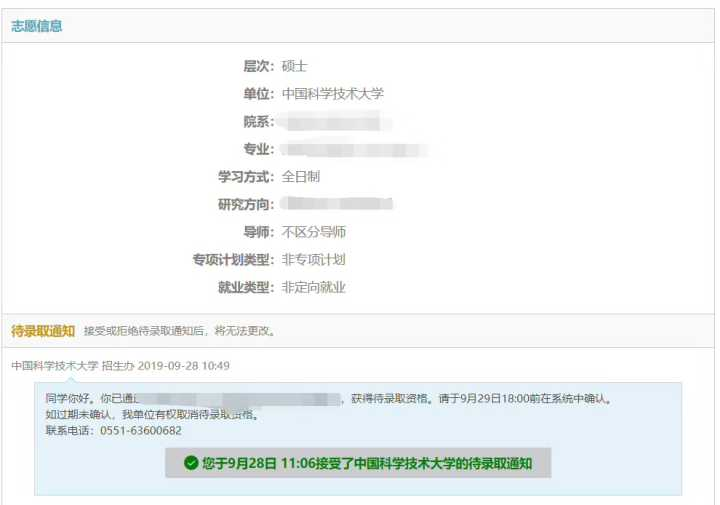Click the 导师 value 不区分导师

[314, 232]
